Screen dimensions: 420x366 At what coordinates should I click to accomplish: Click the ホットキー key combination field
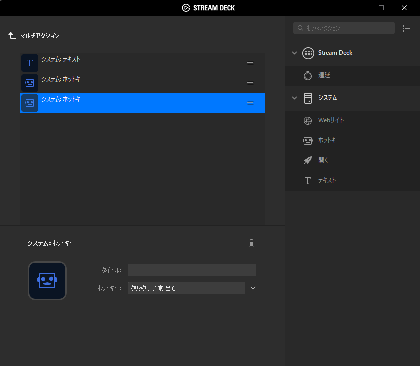(186, 288)
